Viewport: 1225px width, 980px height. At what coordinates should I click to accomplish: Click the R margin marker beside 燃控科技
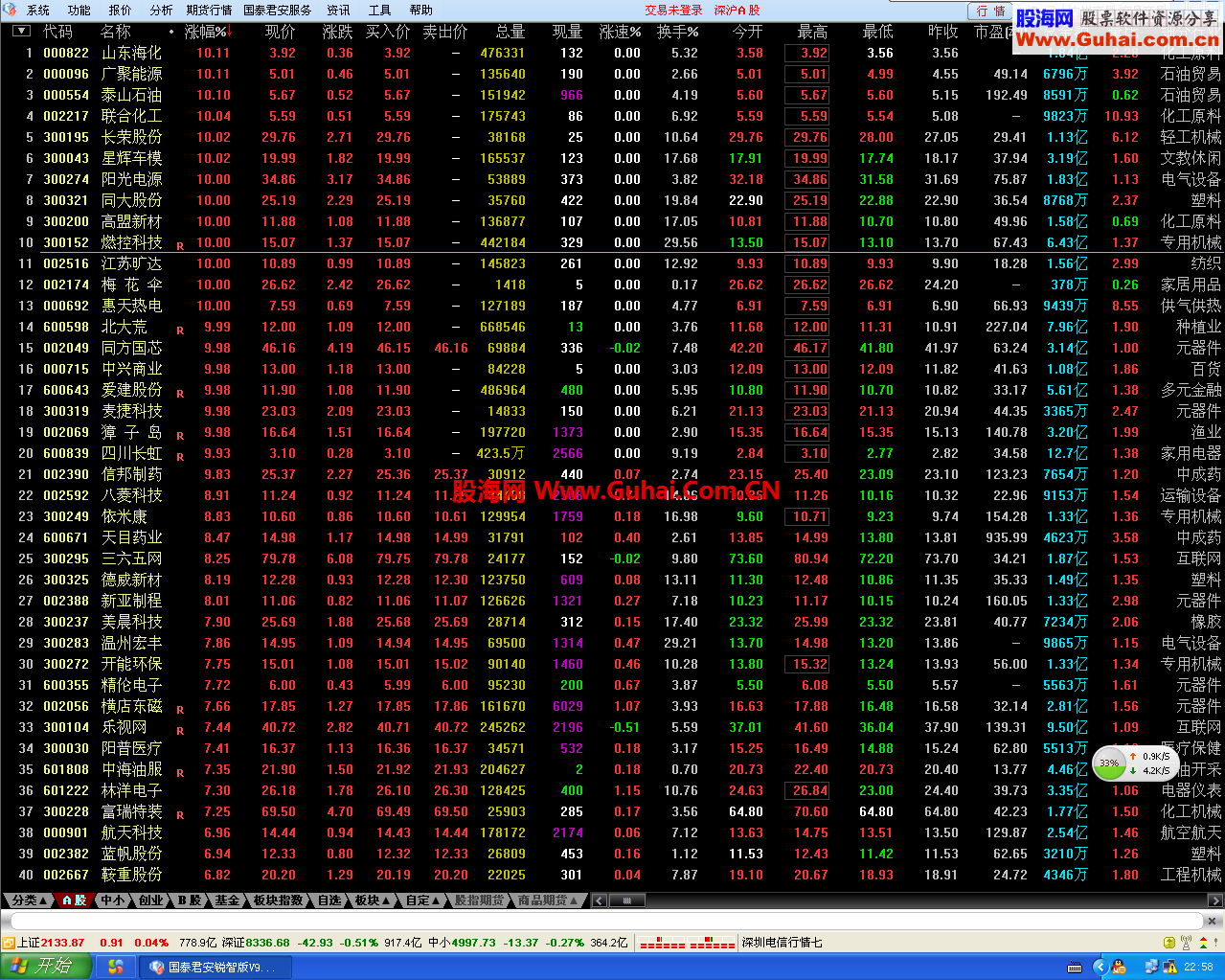[x=179, y=246]
